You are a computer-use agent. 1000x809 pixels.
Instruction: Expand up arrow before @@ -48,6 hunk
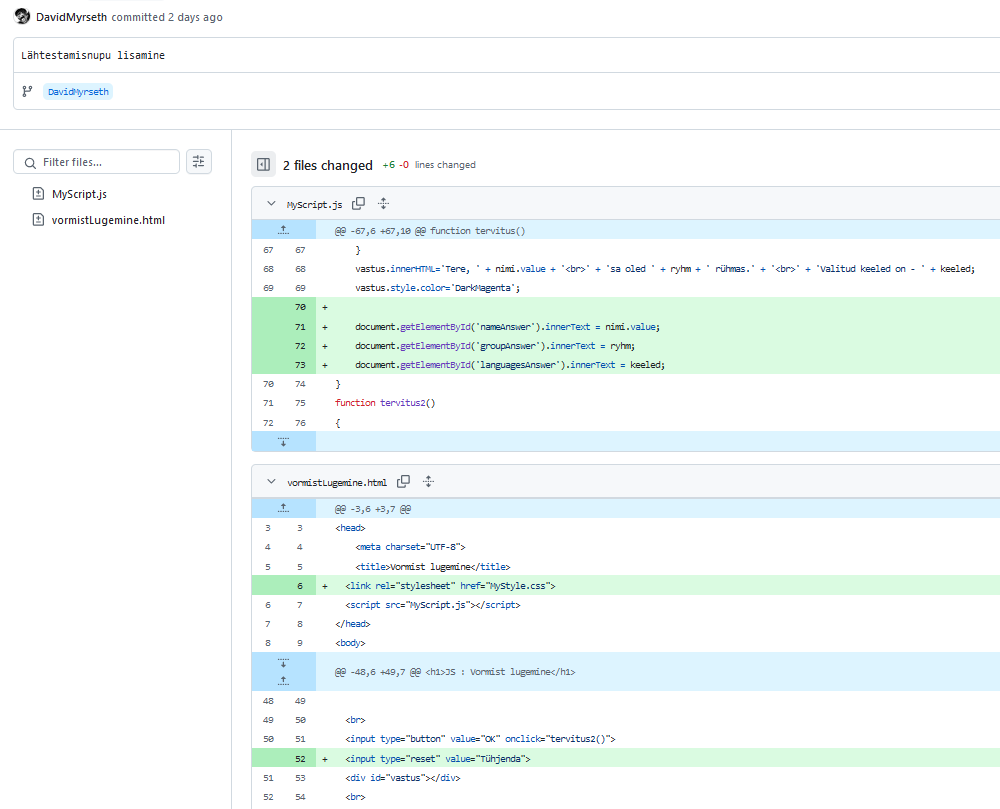[x=284, y=681]
